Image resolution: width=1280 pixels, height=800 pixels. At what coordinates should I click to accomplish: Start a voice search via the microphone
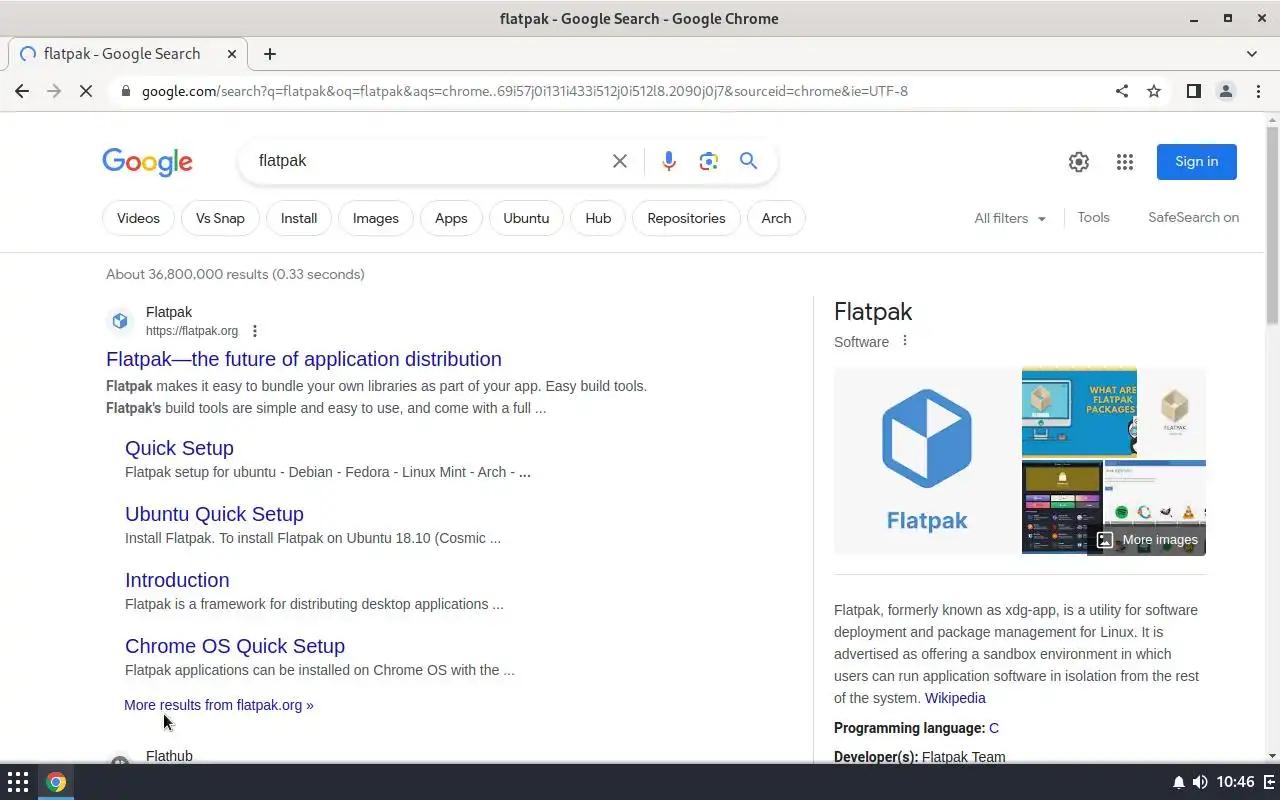click(669, 161)
